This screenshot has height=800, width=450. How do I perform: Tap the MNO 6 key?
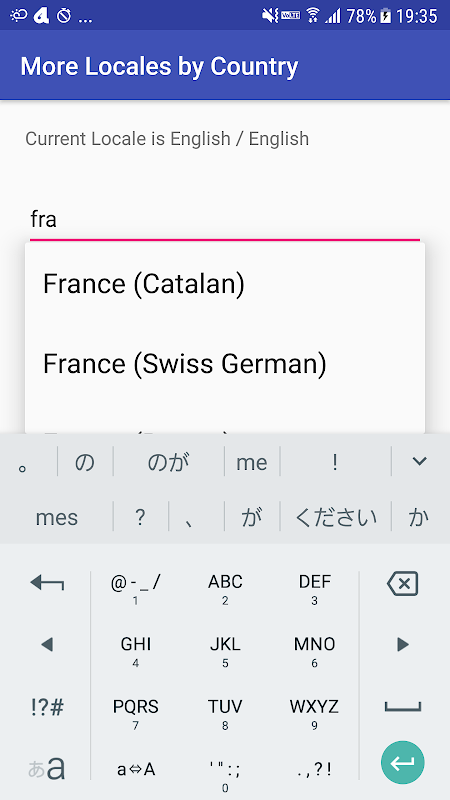click(314, 650)
